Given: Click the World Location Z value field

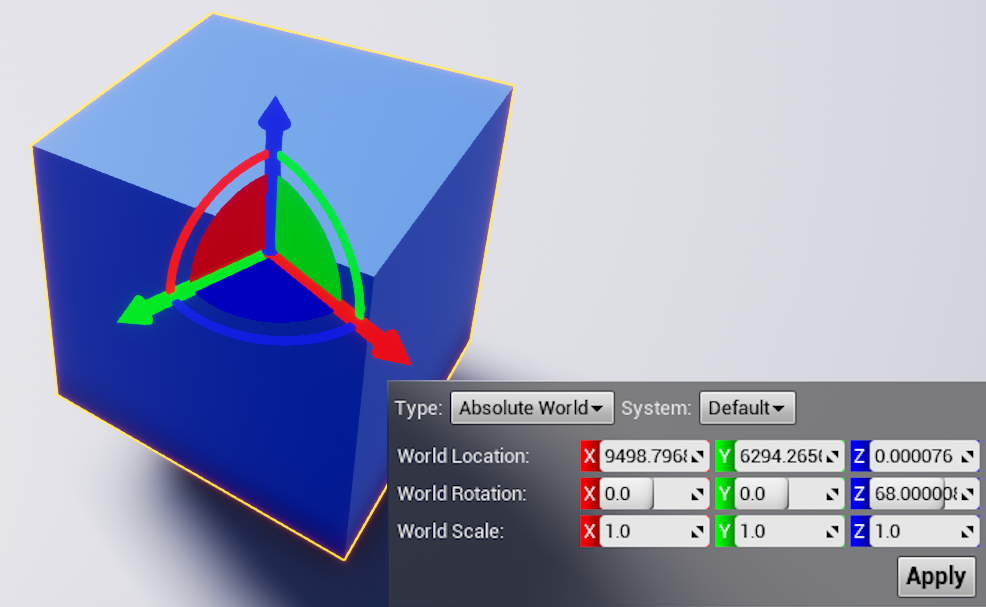Looking at the screenshot, I should coord(912,456).
